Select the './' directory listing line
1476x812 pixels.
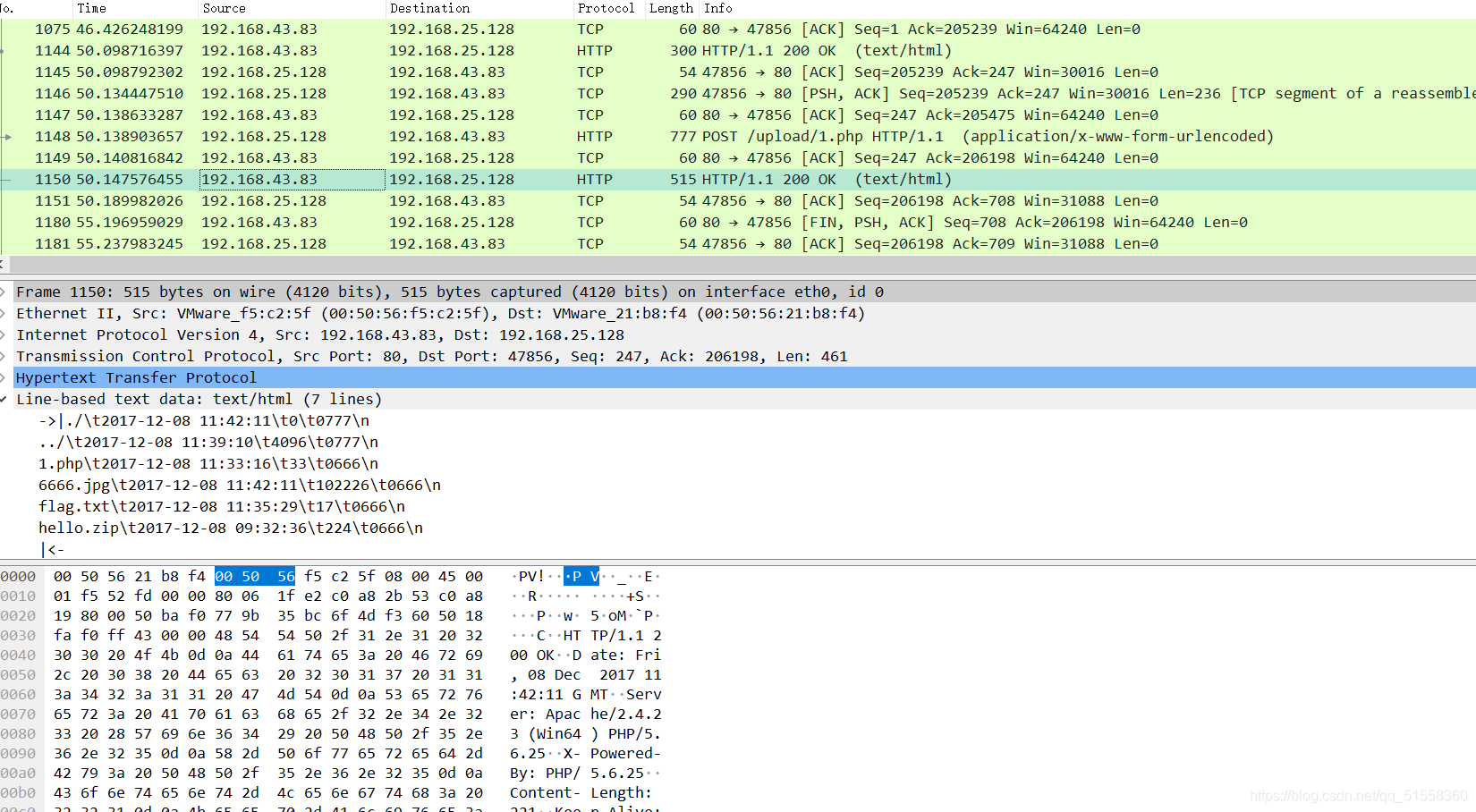204,420
